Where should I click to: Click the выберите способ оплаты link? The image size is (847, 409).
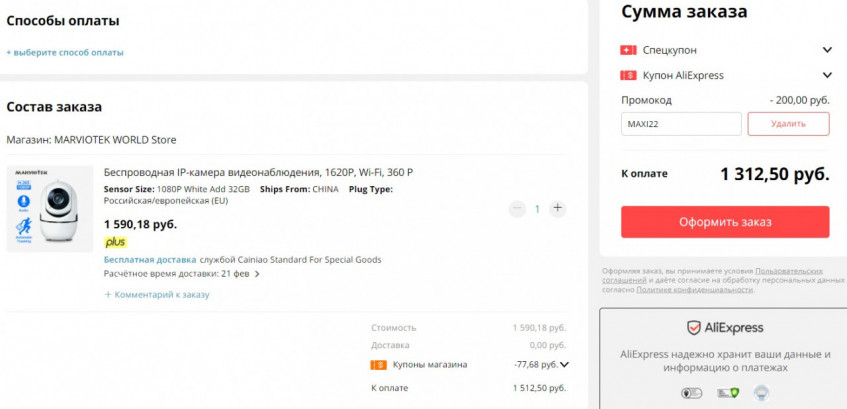pos(65,52)
